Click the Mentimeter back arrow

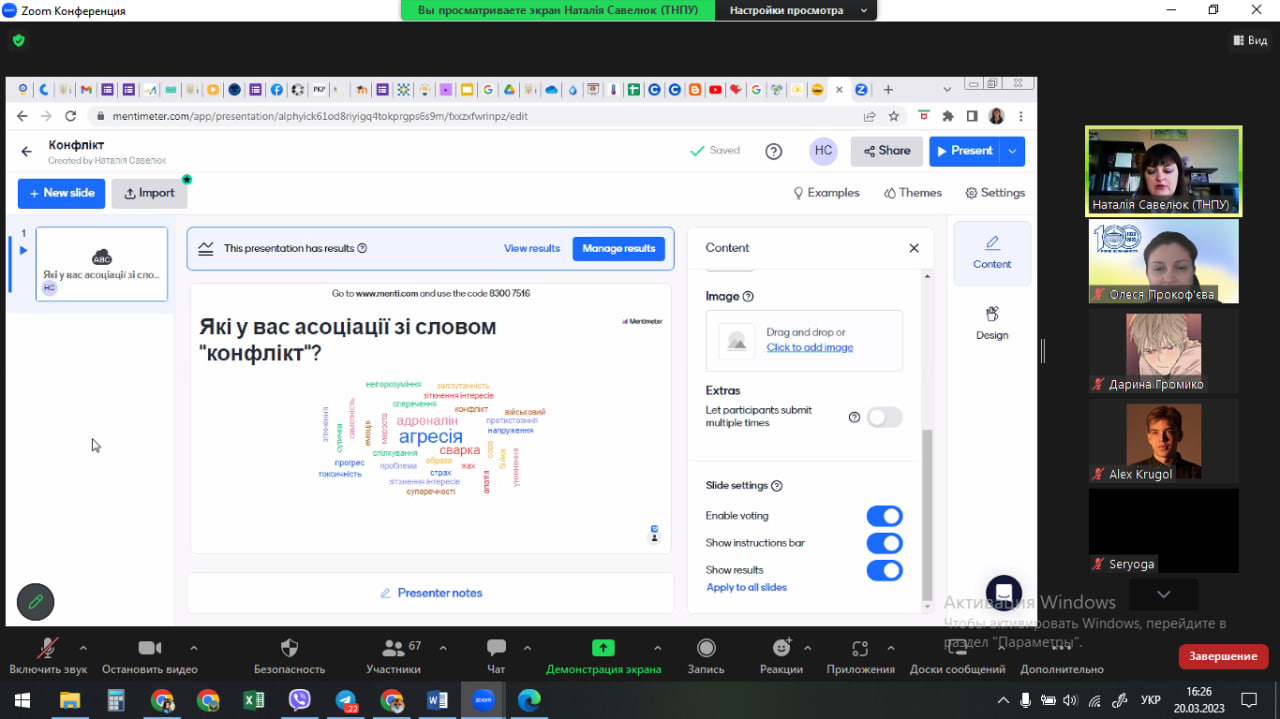coord(27,152)
